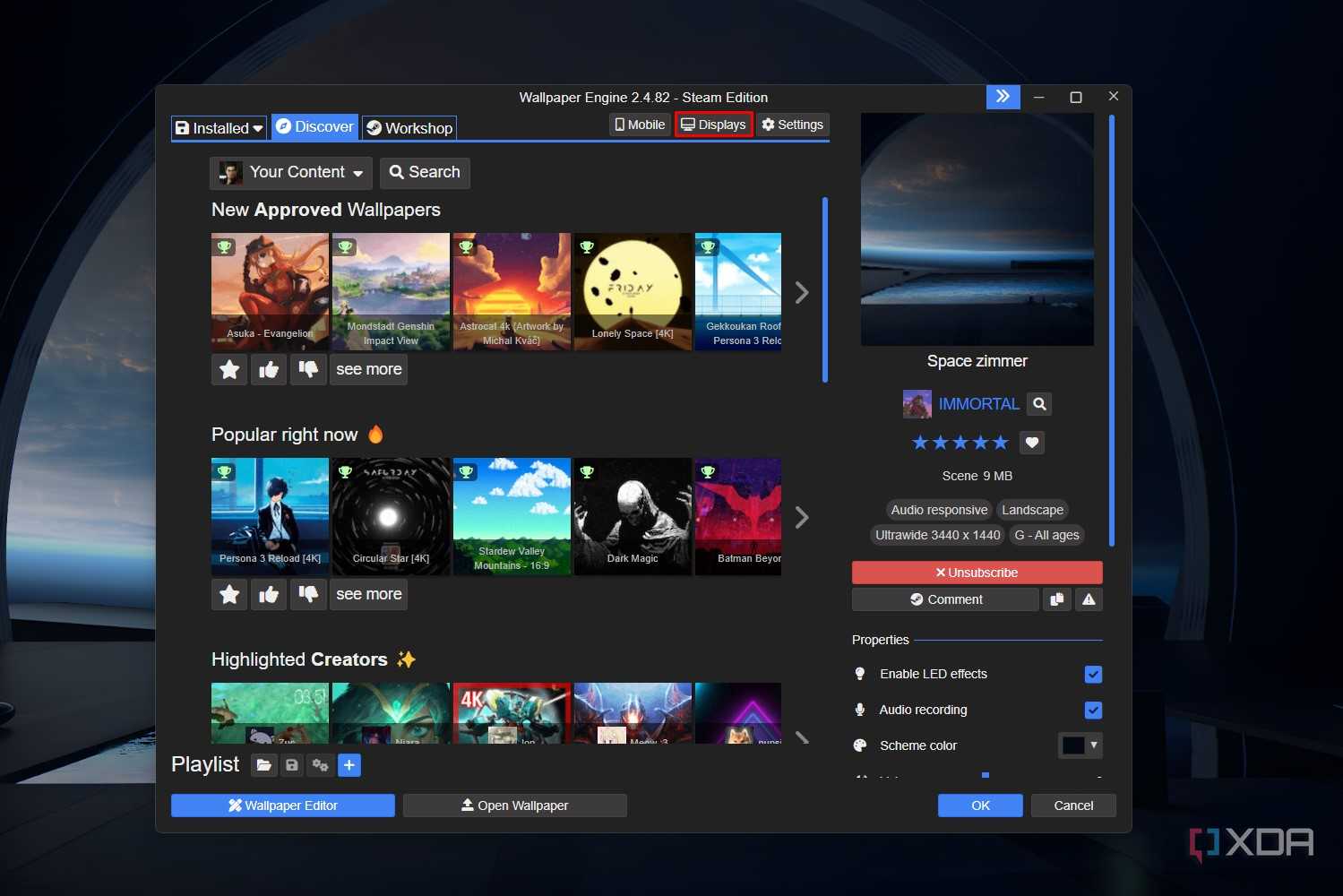Next arrow for Highlighted Creators row
This screenshot has width=1343, height=896.
802,737
